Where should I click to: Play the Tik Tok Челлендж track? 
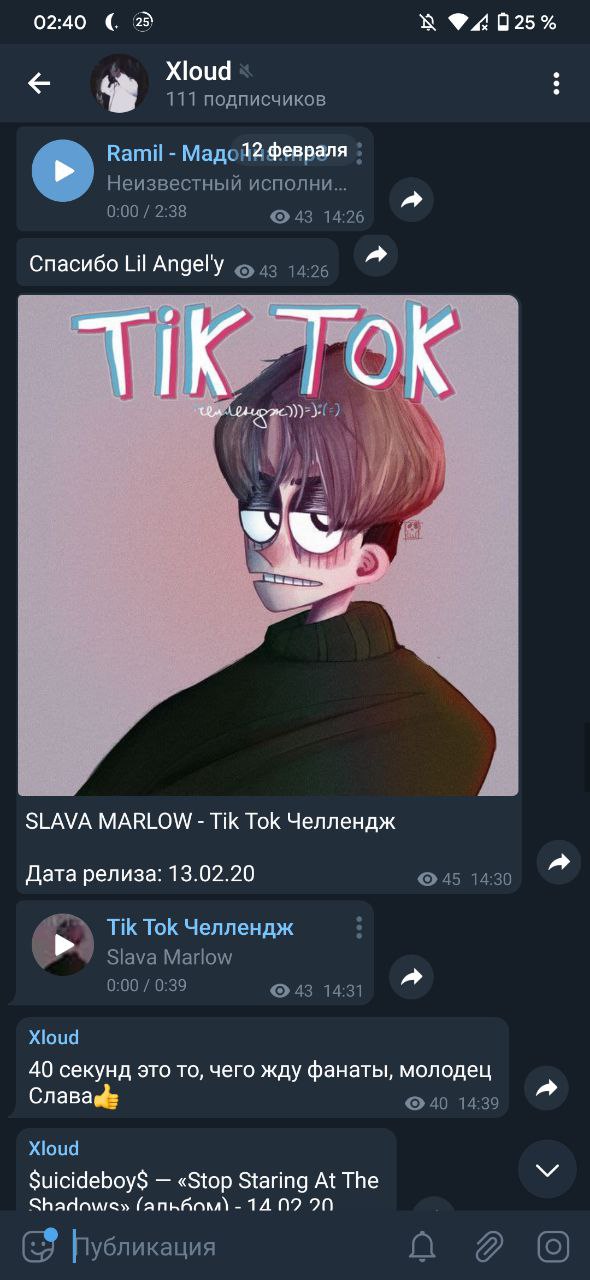coord(63,944)
